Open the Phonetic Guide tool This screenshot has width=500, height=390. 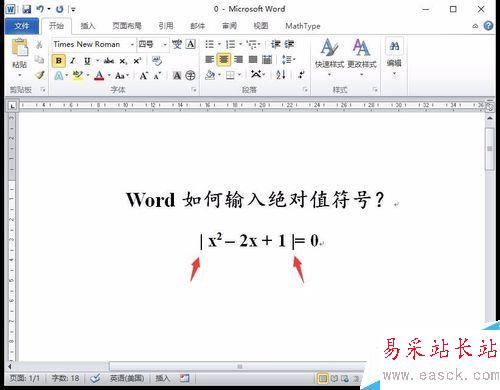177,44
